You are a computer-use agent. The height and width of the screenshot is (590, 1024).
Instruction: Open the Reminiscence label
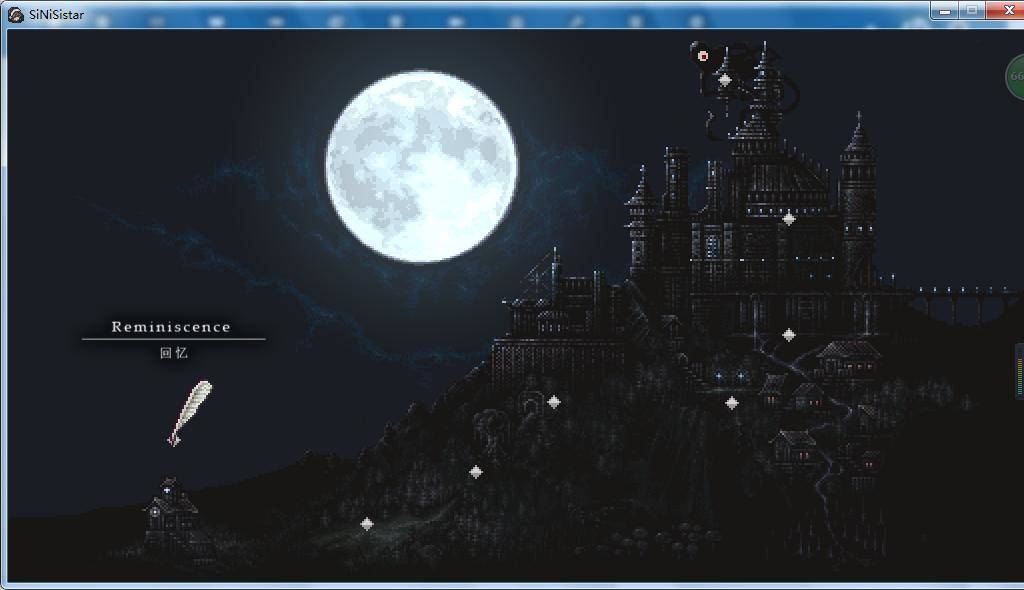171,327
